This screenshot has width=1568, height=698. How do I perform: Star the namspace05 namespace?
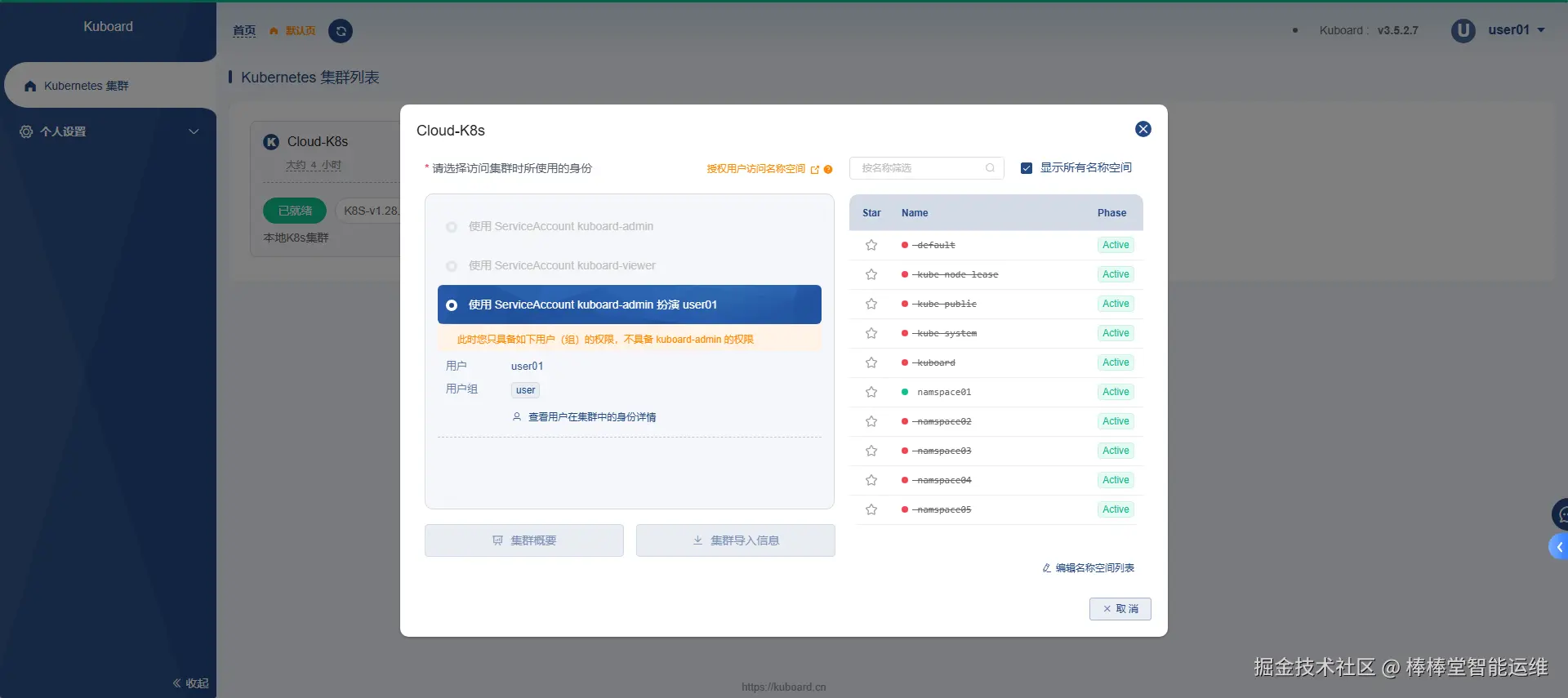pos(871,509)
